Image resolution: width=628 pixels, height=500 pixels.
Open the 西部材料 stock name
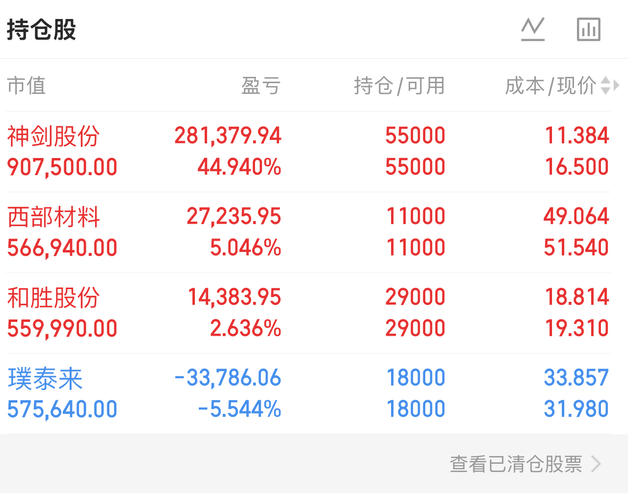[x=53, y=217]
